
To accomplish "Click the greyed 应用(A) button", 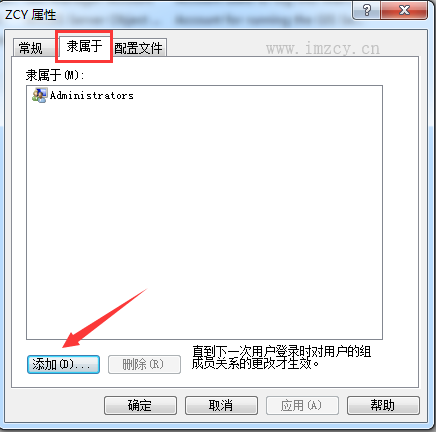I will 302,405.
